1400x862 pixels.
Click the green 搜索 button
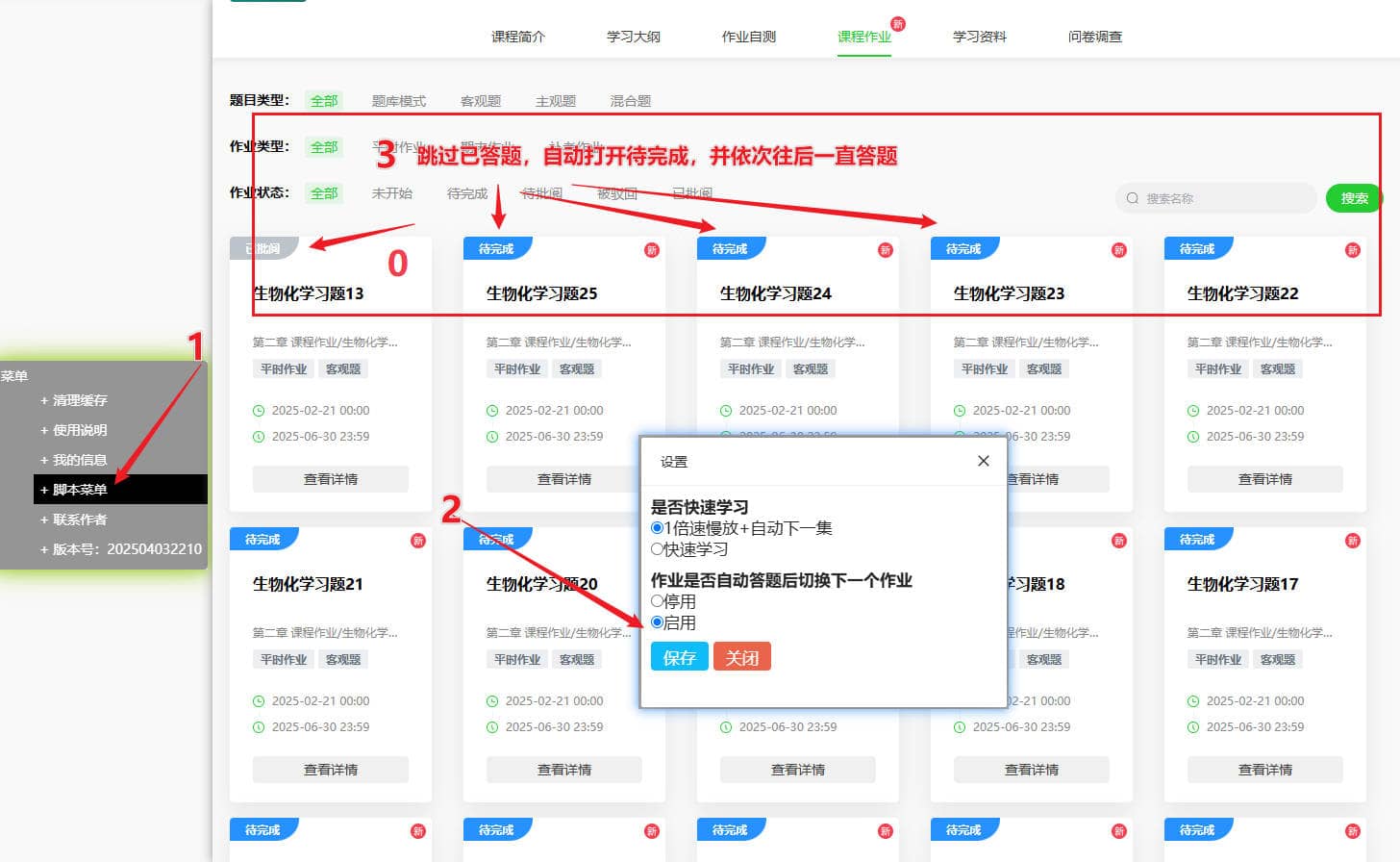(x=1354, y=198)
